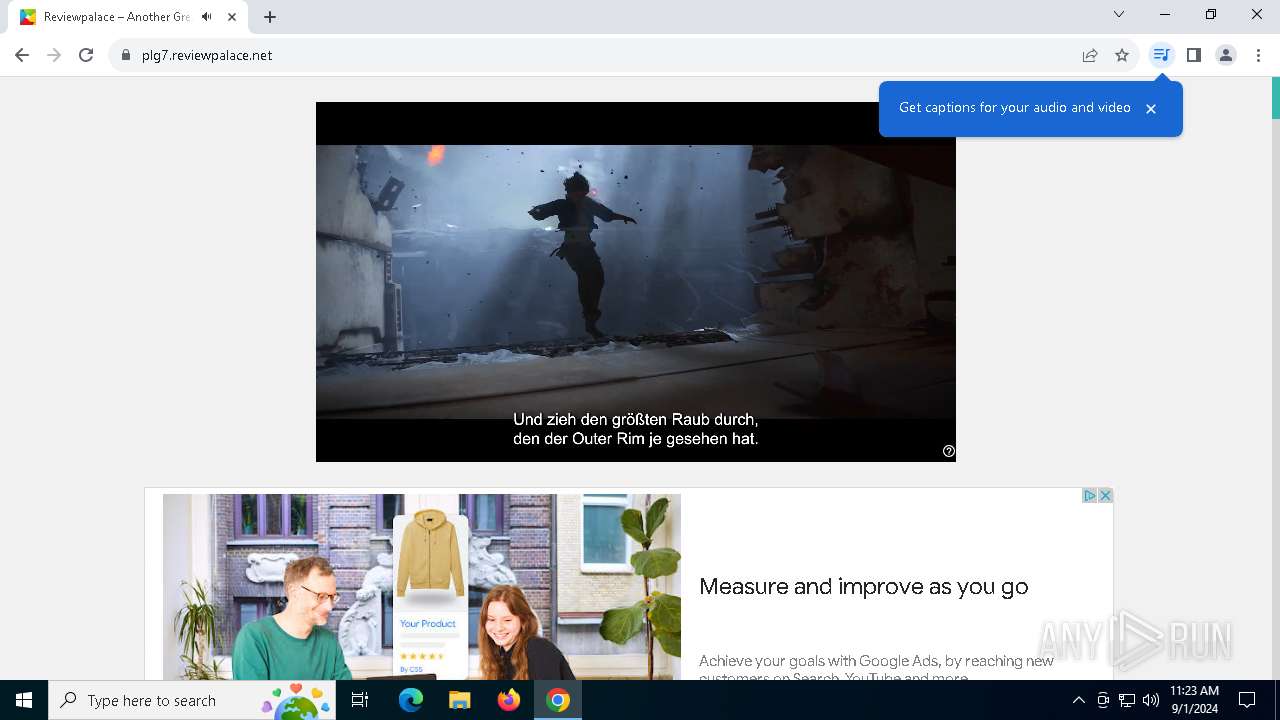The width and height of the screenshot is (1280, 720).
Task: Launch Firefox from taskbar
Action: 509,700
